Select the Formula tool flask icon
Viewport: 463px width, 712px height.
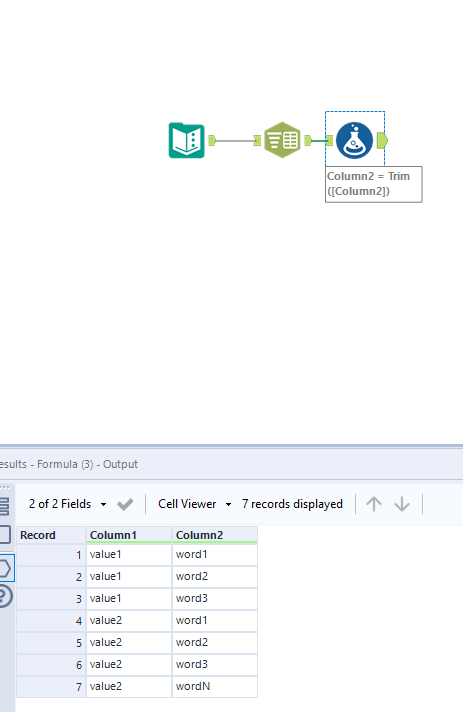[x=355, y=140]
